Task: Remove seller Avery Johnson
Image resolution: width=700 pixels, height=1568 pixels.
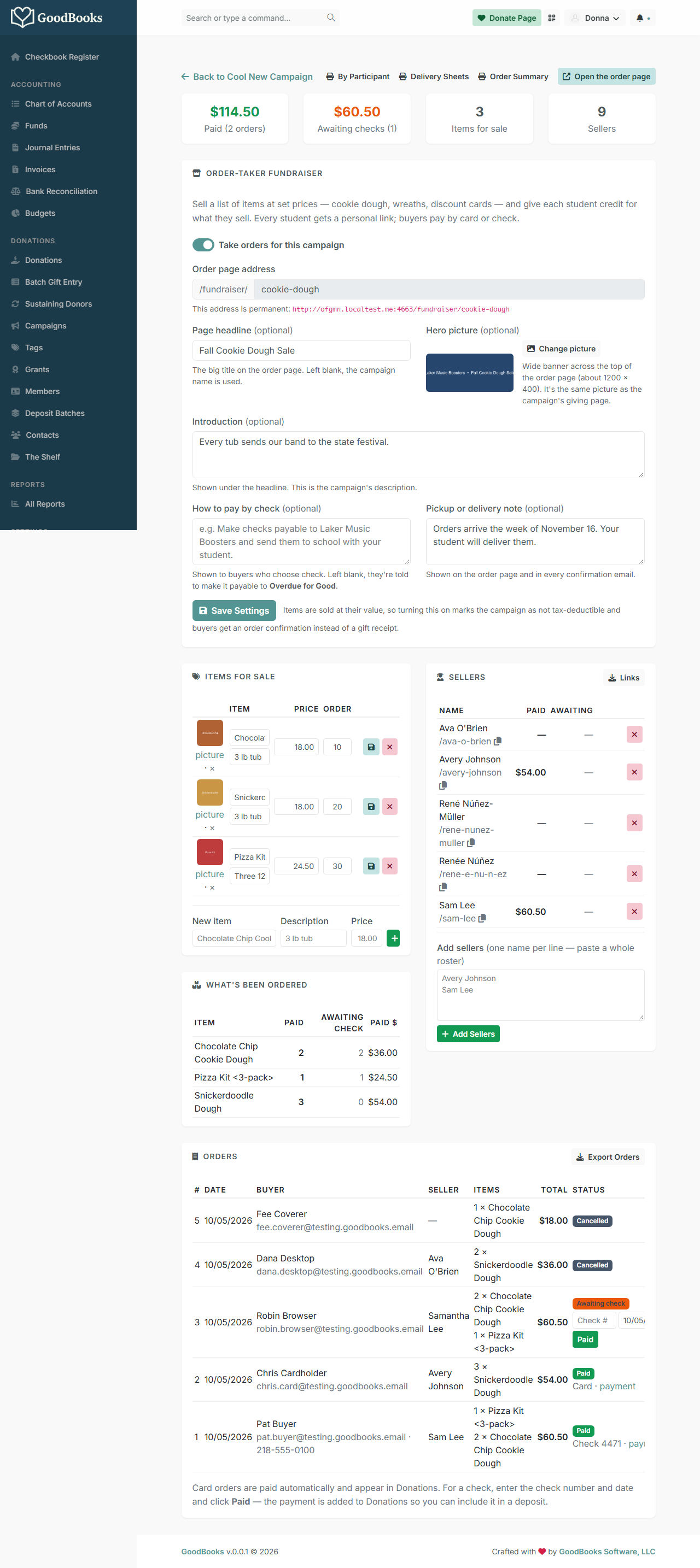Action: tap(634, 772)
